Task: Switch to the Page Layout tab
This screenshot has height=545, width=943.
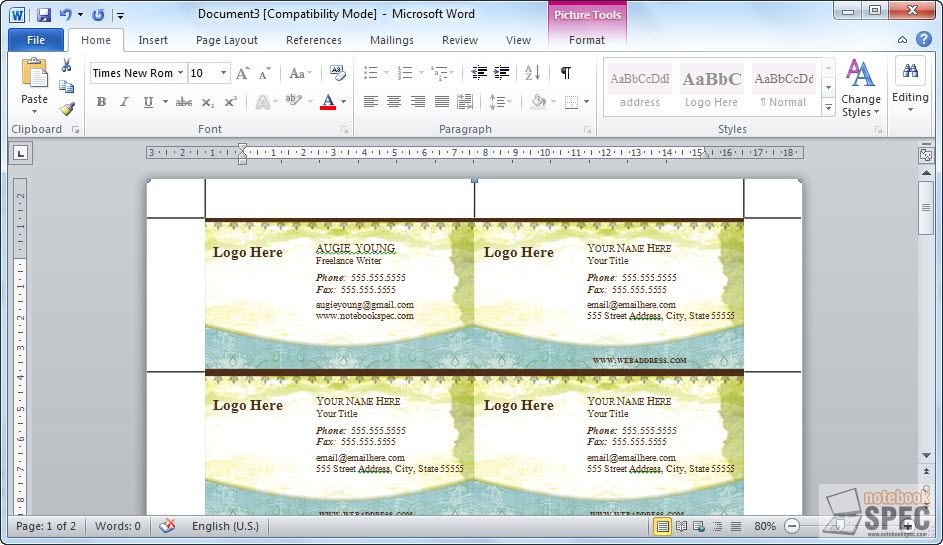Action: coord(227,40)
